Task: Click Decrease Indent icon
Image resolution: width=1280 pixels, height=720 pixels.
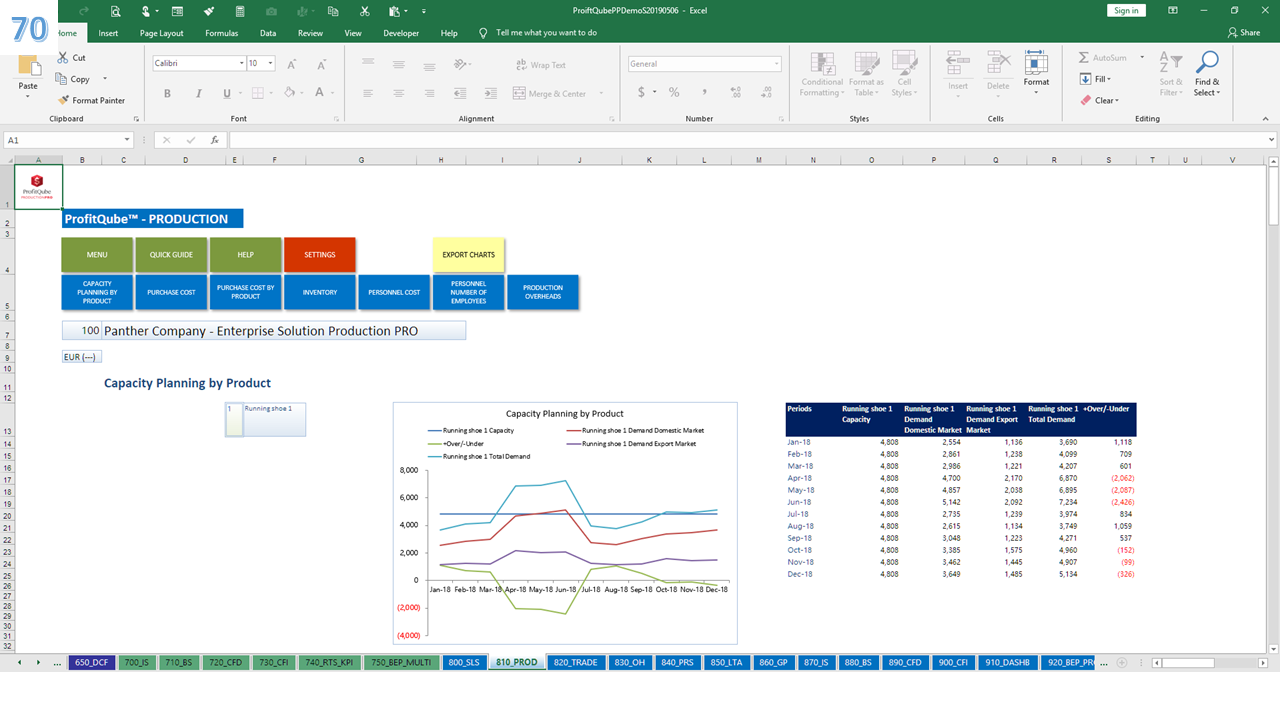Action: [x=461, y=93]
